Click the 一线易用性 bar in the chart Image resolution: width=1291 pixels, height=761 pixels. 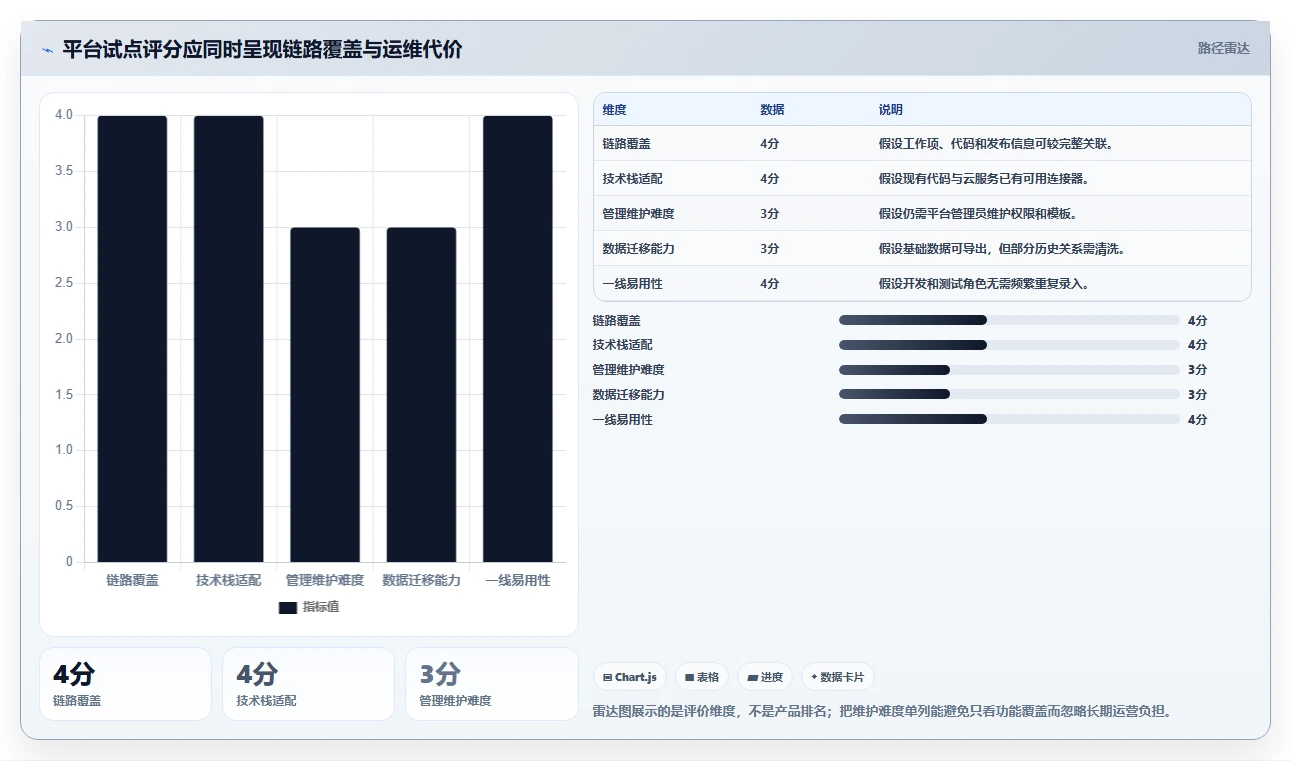coord(518,339)
